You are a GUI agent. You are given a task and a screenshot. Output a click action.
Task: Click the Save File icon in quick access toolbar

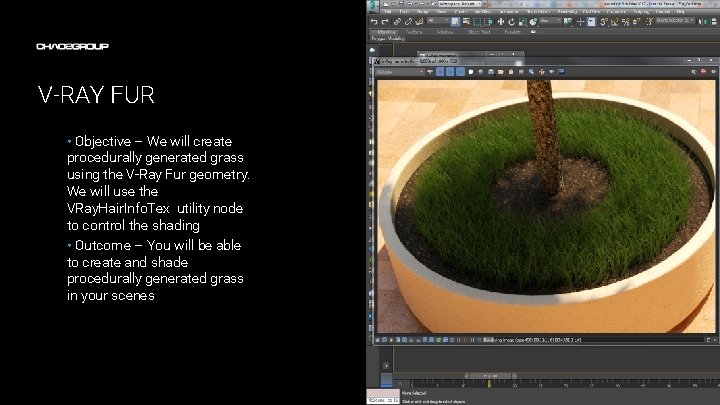click(x=401, y=4)
